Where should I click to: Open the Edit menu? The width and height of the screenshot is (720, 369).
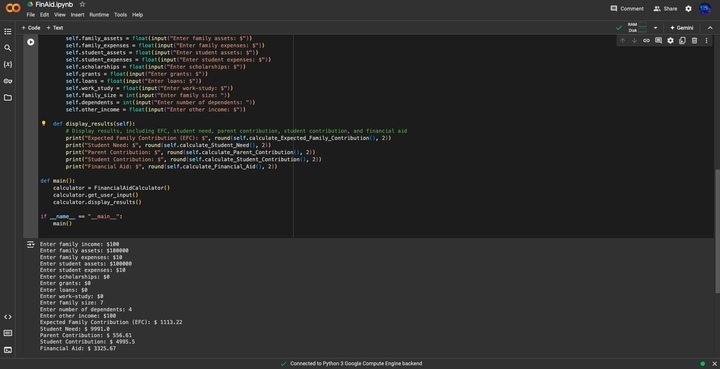44,15
